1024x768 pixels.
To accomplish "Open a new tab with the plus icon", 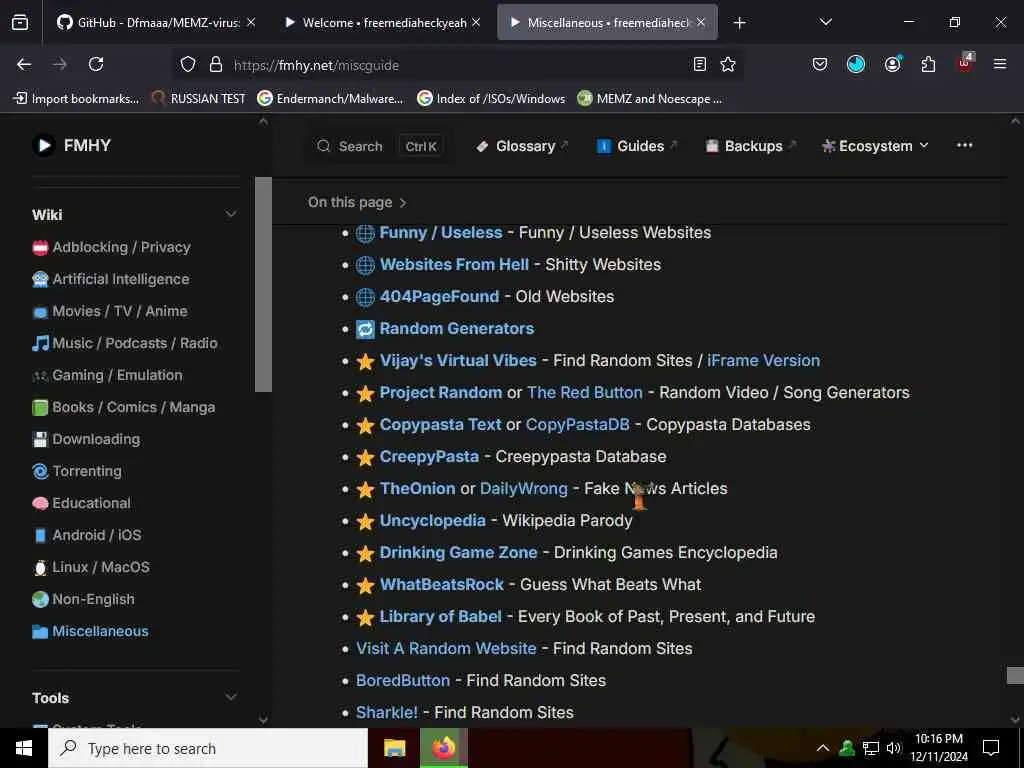I will point(739,23).
